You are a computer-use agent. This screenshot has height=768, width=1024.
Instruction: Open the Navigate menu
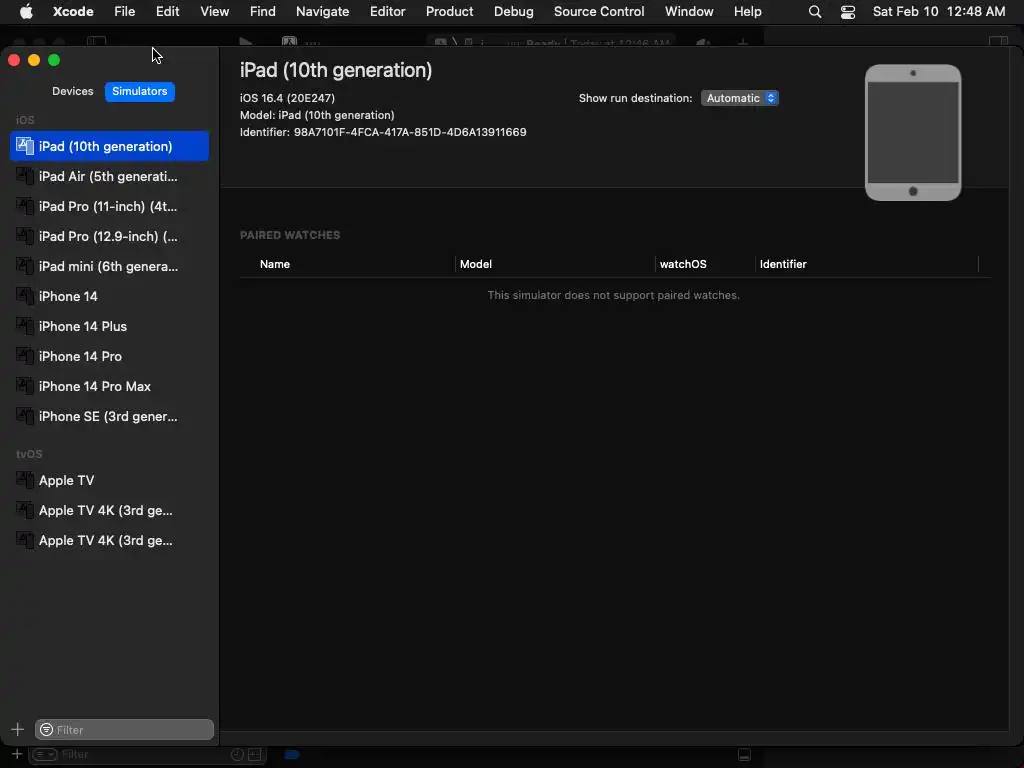323,11
